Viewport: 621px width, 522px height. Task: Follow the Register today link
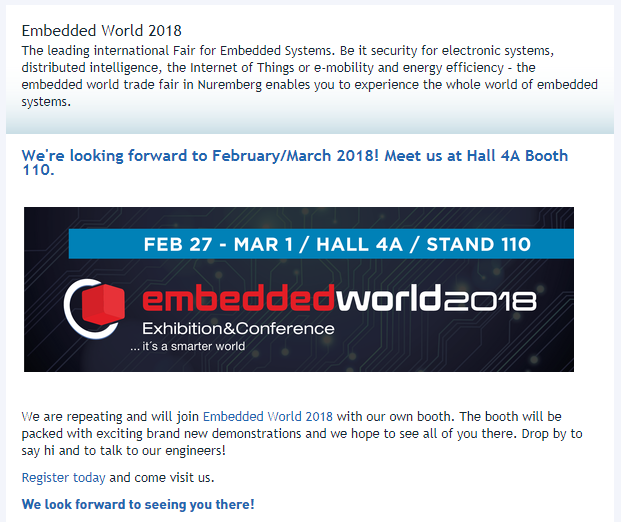(63, 478)
